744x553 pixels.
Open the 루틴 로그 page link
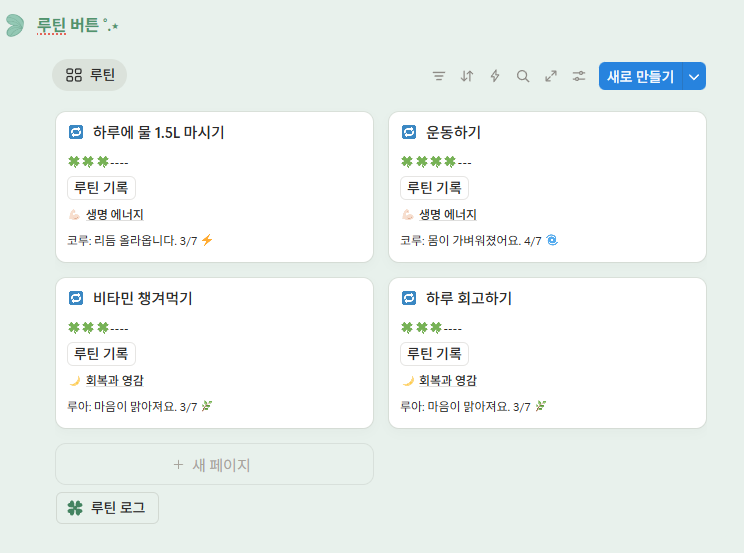point(107,508)
